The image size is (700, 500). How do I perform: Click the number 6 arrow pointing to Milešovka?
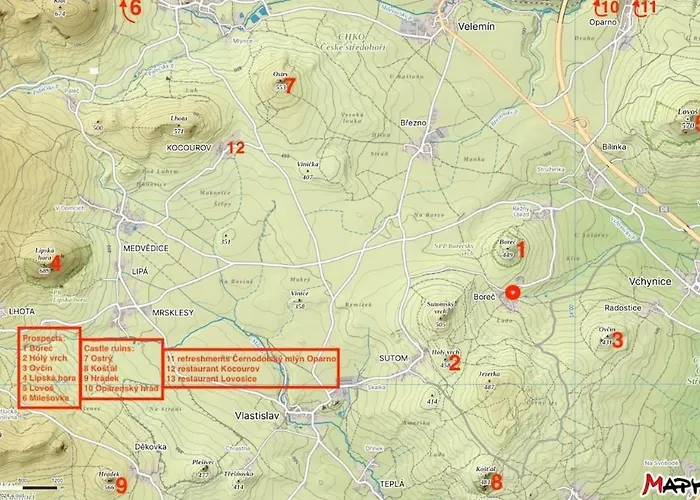[x=131, y=10]
